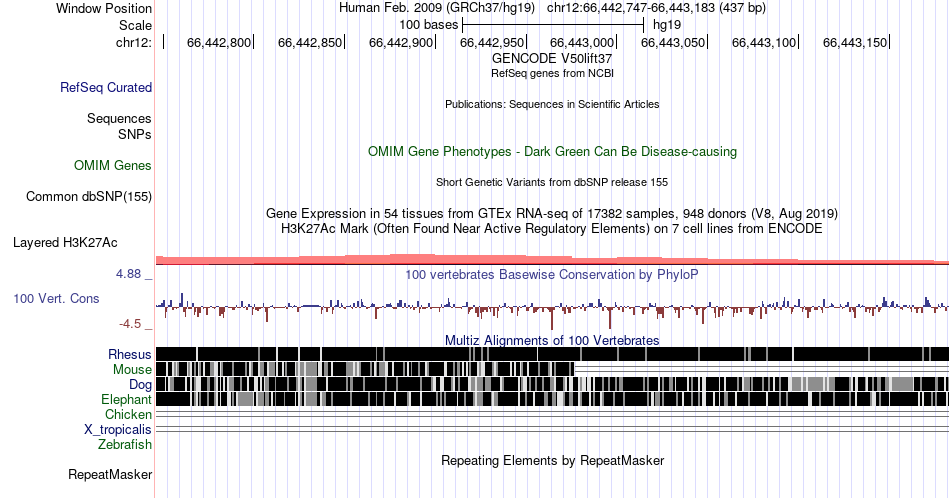Select the Dog alignment row label
This screenshot has width=950, height=498.
(x=140, y=385)
